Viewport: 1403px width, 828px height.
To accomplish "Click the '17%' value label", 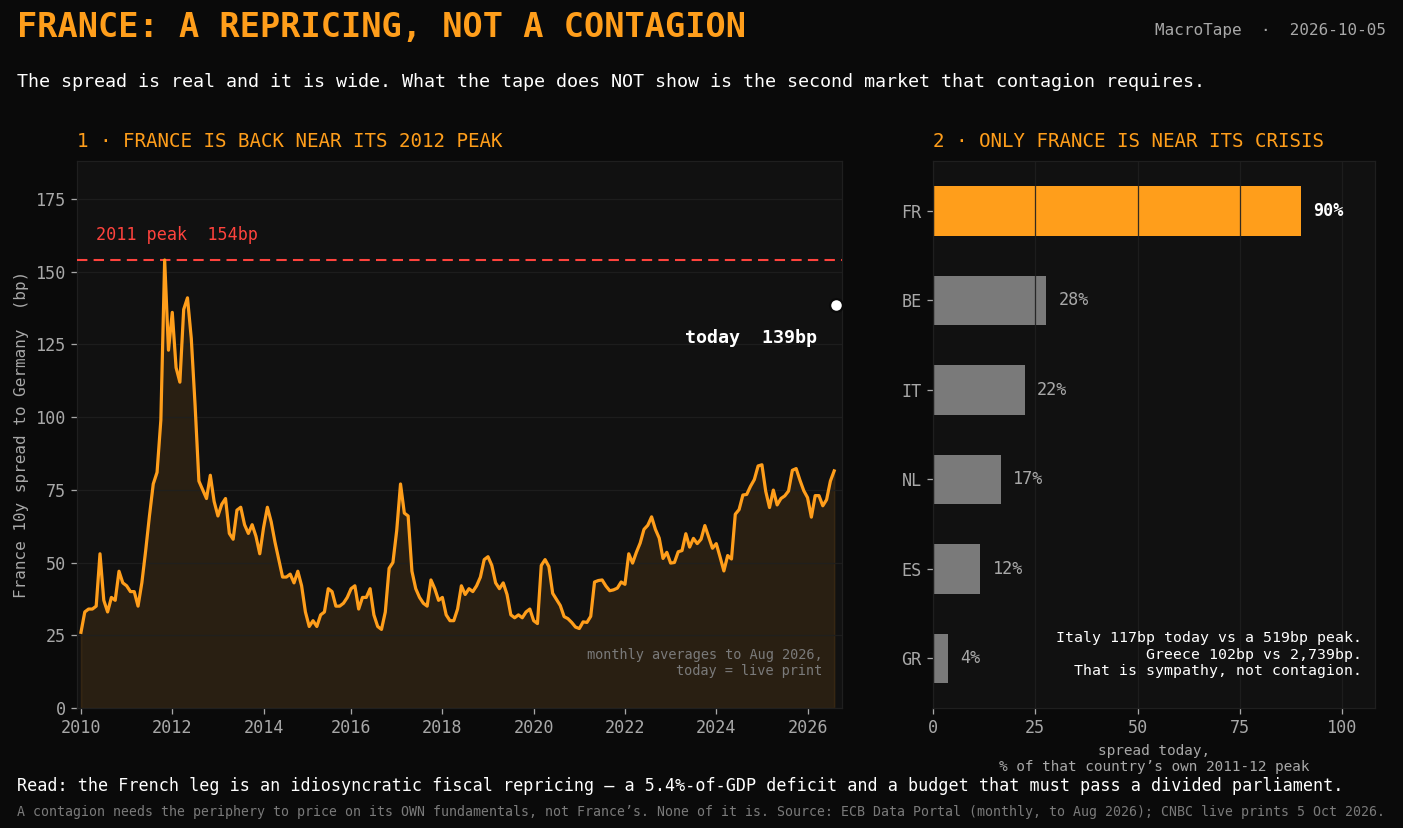I will [x=1027, y=479].
